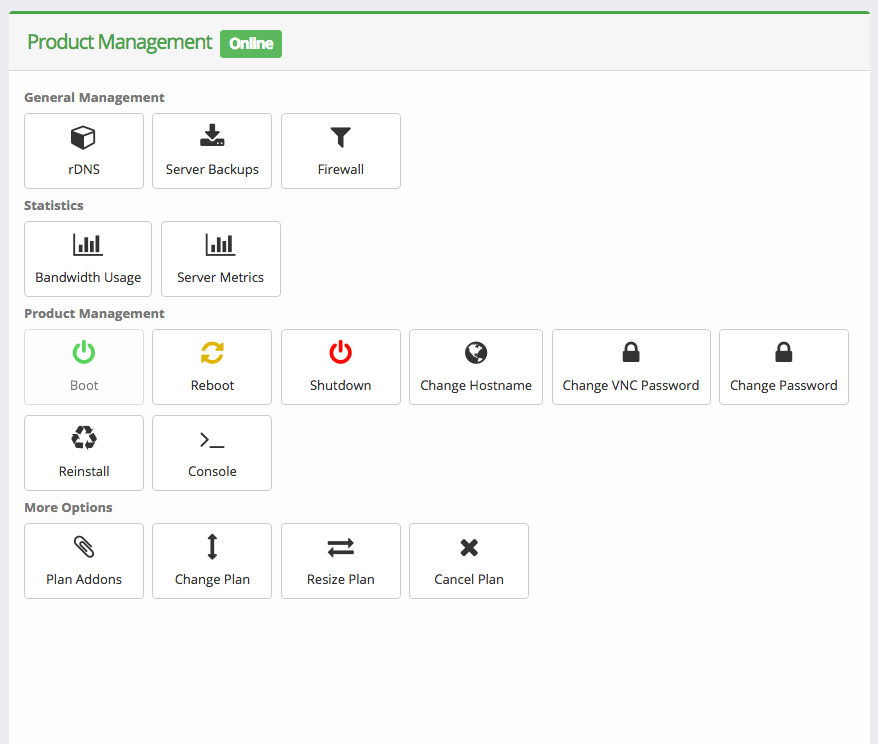This screenshot has height=744, width=878.
Task: Click the Reinstall recycle icon
Action: pyautogui.click(x=84, y=438)
